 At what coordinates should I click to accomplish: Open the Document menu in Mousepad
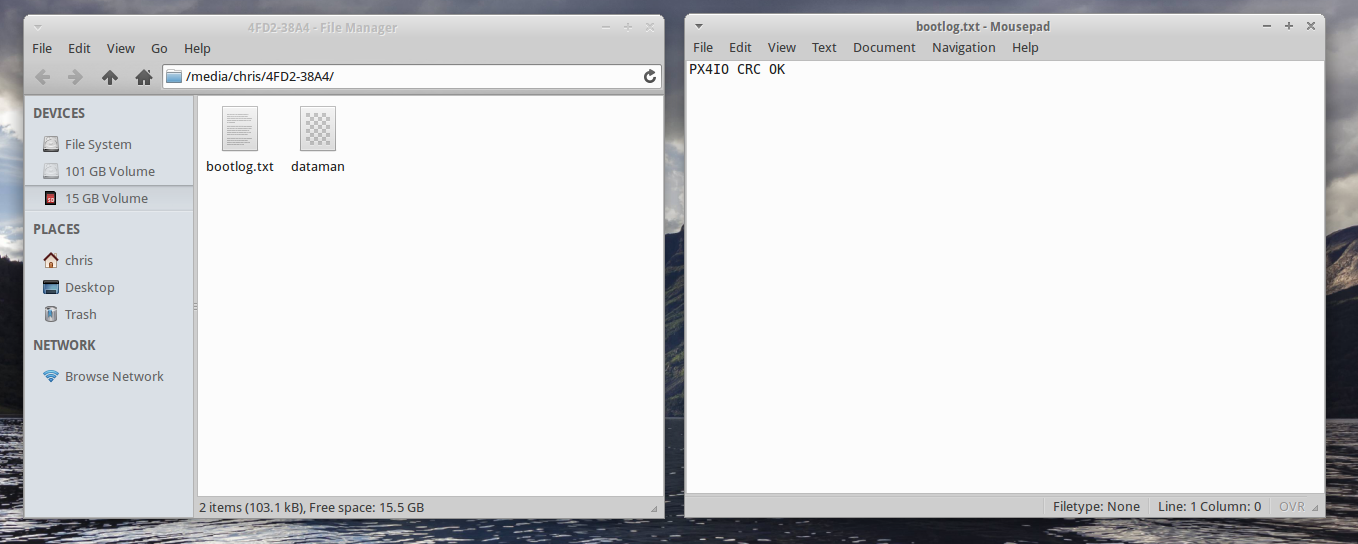pos(884,47)
